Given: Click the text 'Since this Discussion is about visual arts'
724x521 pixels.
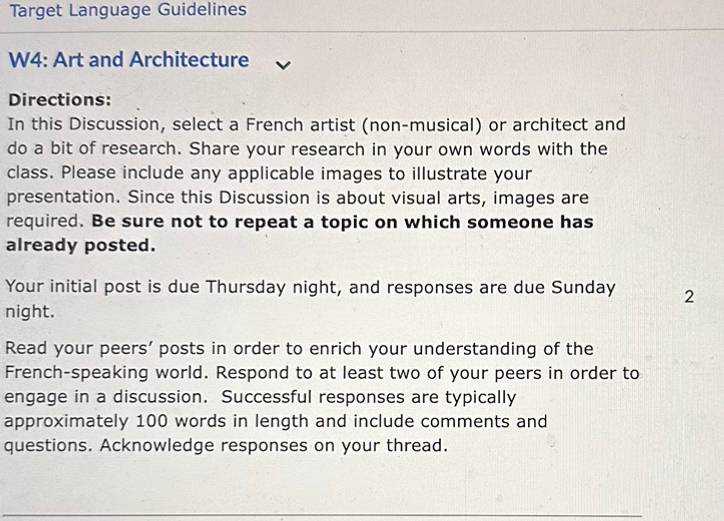Looking at the screenshot, I should 307,198.
